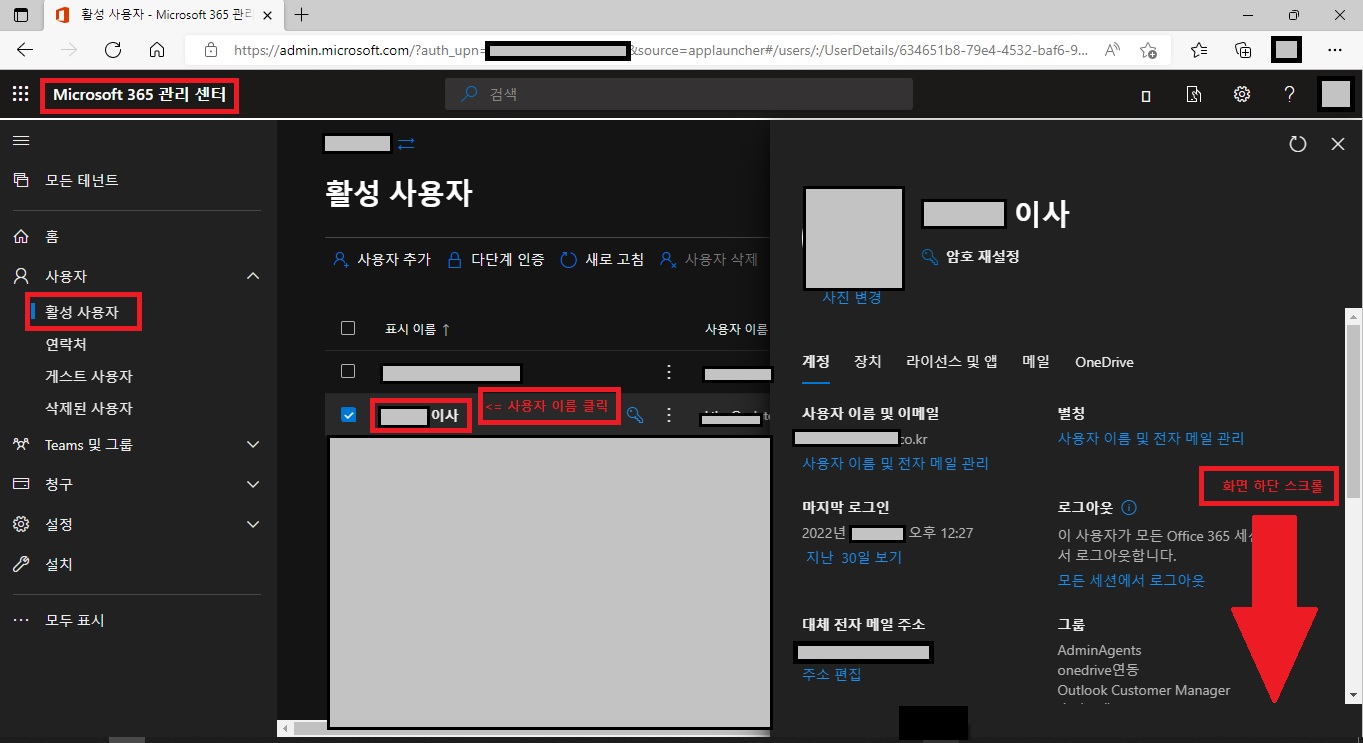
Task: Open browser favorites star icon
Action: click(x=1199, y=50)
